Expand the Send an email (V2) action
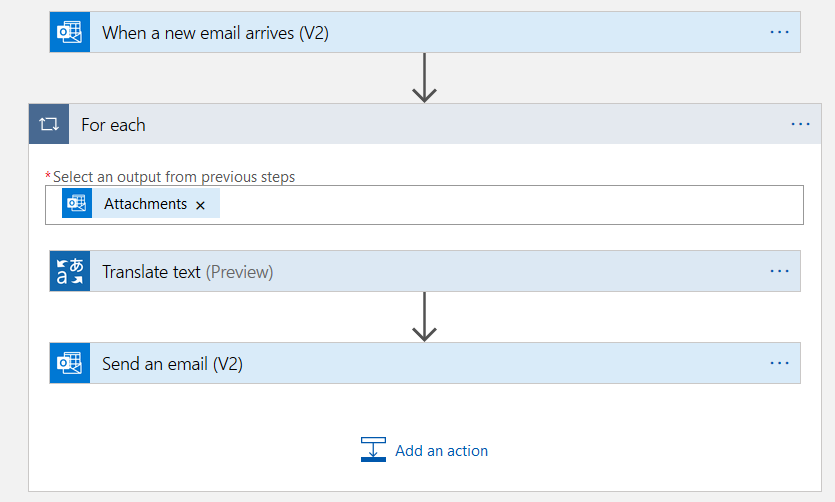 click(400, 363)
